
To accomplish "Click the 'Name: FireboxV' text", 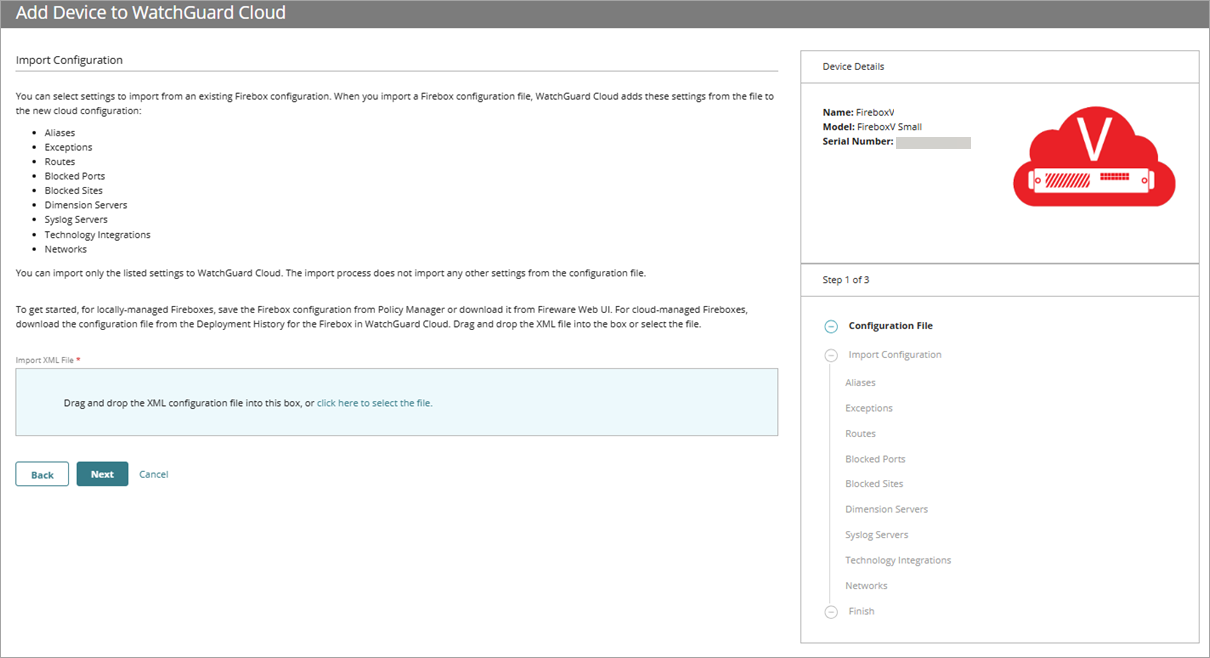I will click(x=858, y=113).
